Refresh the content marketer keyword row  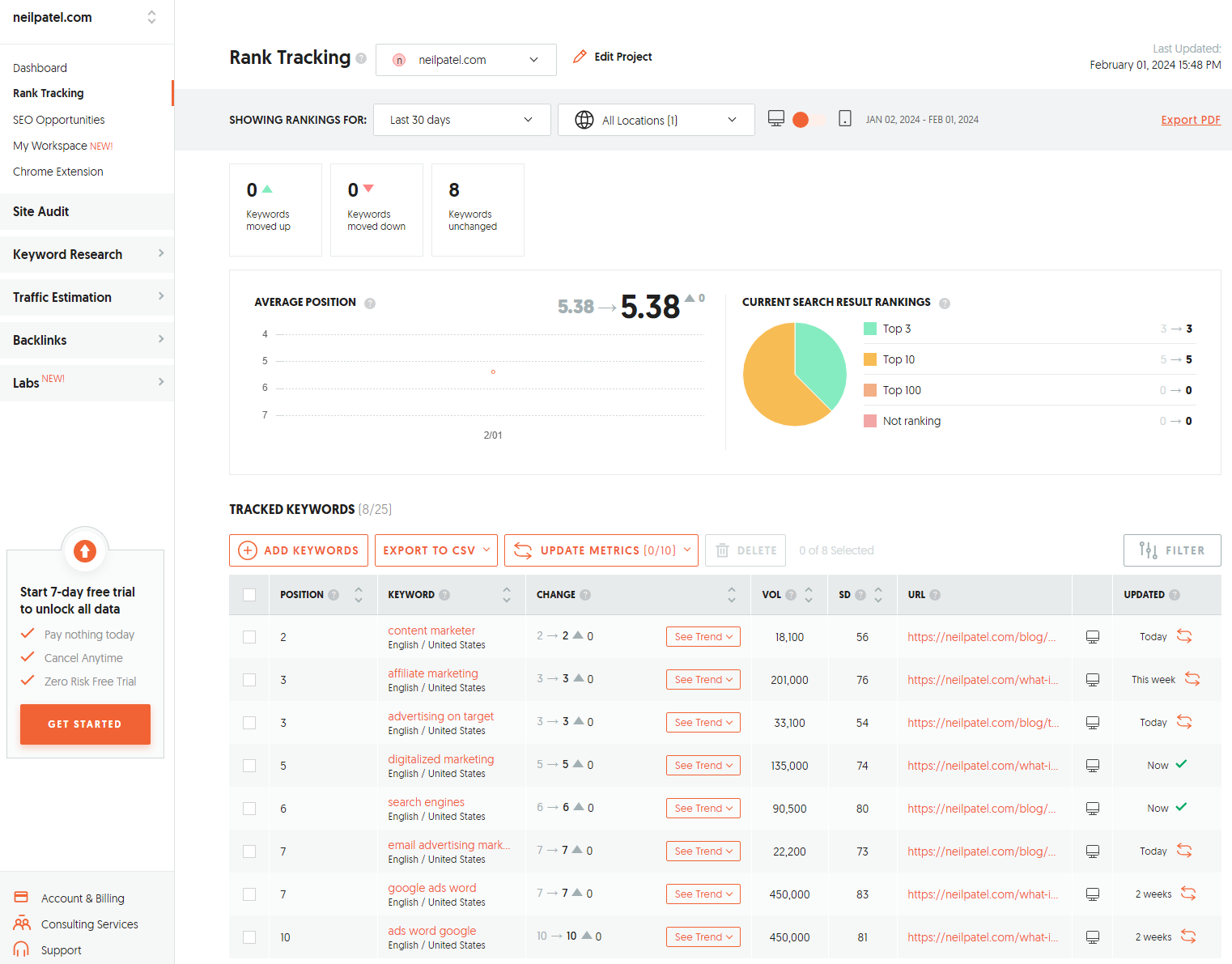1184,636
